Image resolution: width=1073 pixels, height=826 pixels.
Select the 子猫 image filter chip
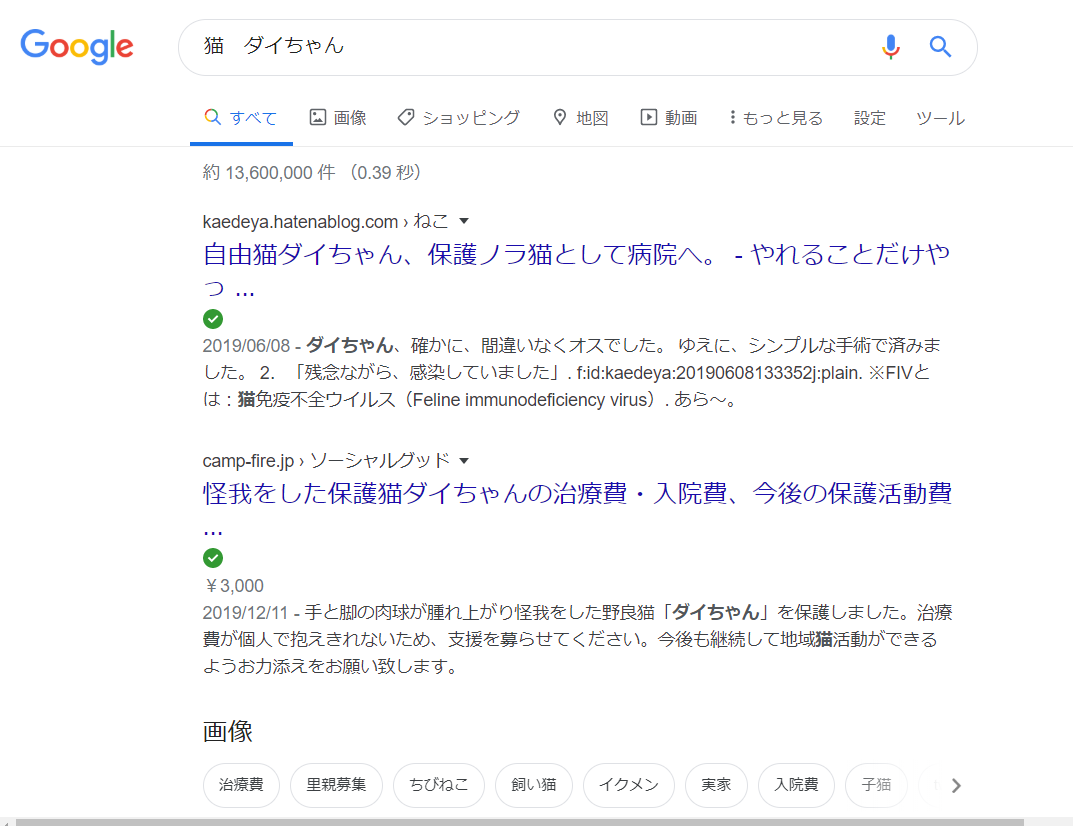[876, 785]
